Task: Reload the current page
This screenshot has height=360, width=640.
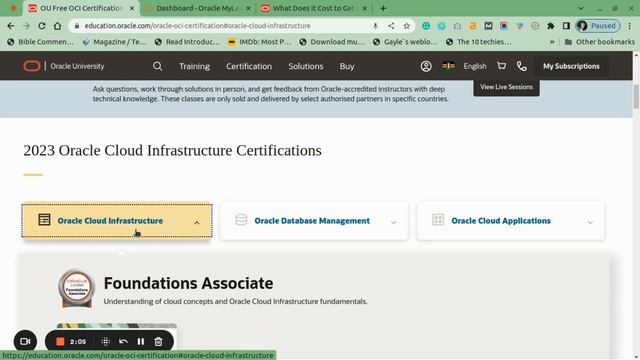Action: [x=42, y=26]
